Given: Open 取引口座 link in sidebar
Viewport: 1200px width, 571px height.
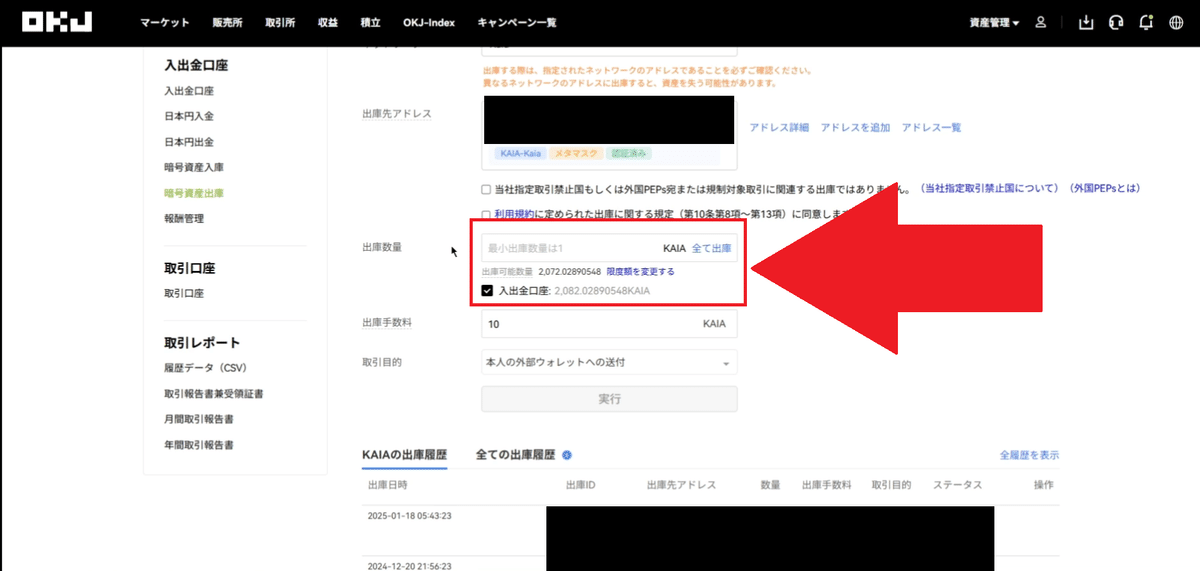Looking at the screenshot, I should click(x=184, y=293).
